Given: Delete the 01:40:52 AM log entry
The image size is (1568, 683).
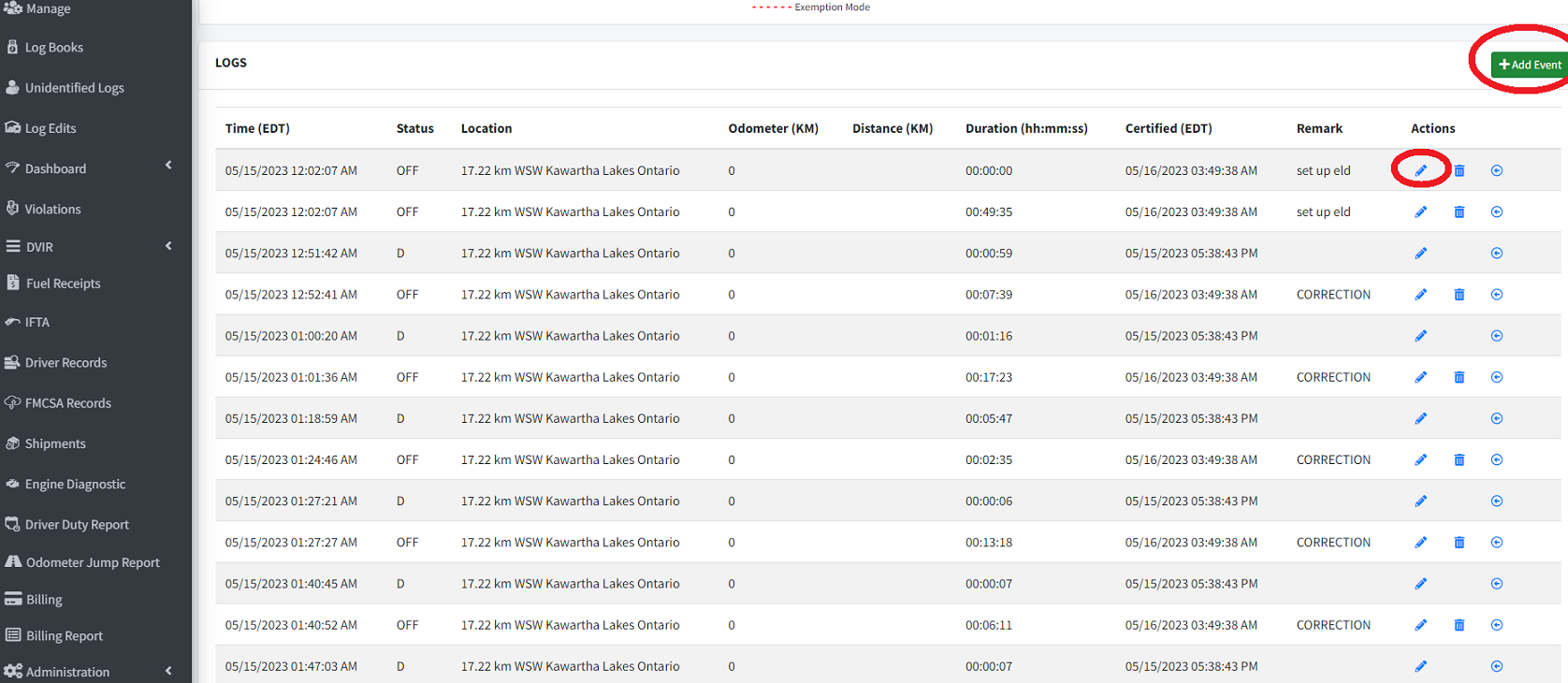Looking at the screenshot, I should (1459, 625).
